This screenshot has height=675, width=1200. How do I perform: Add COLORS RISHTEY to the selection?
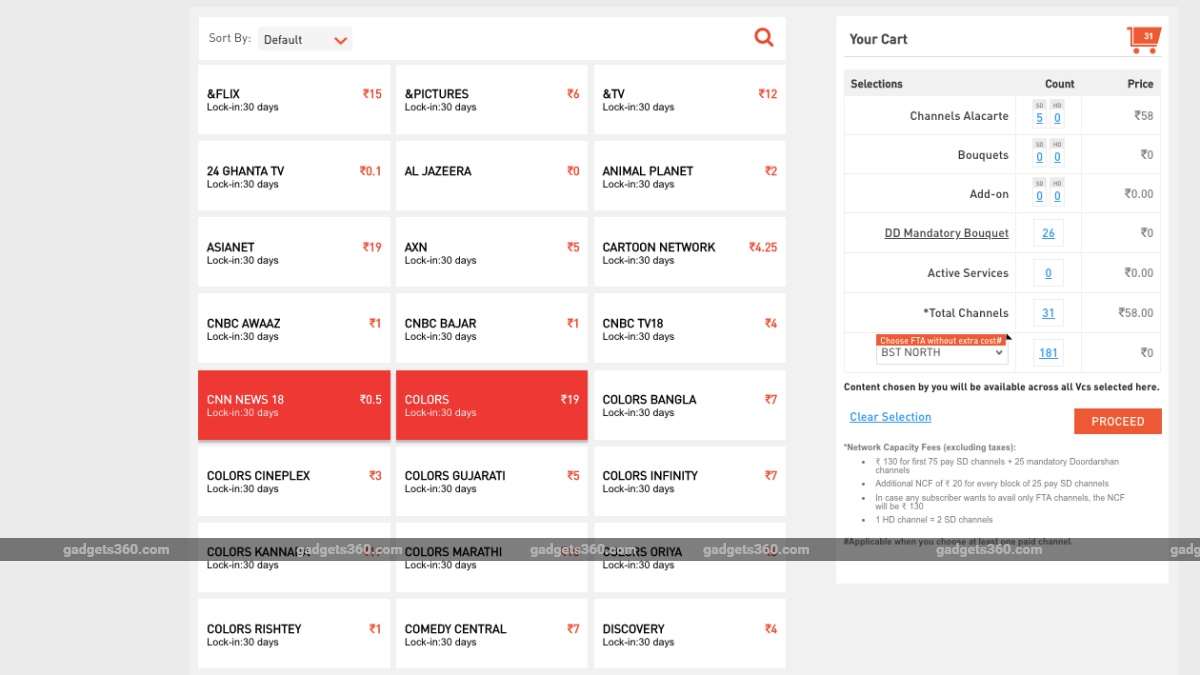click(294, 634)
